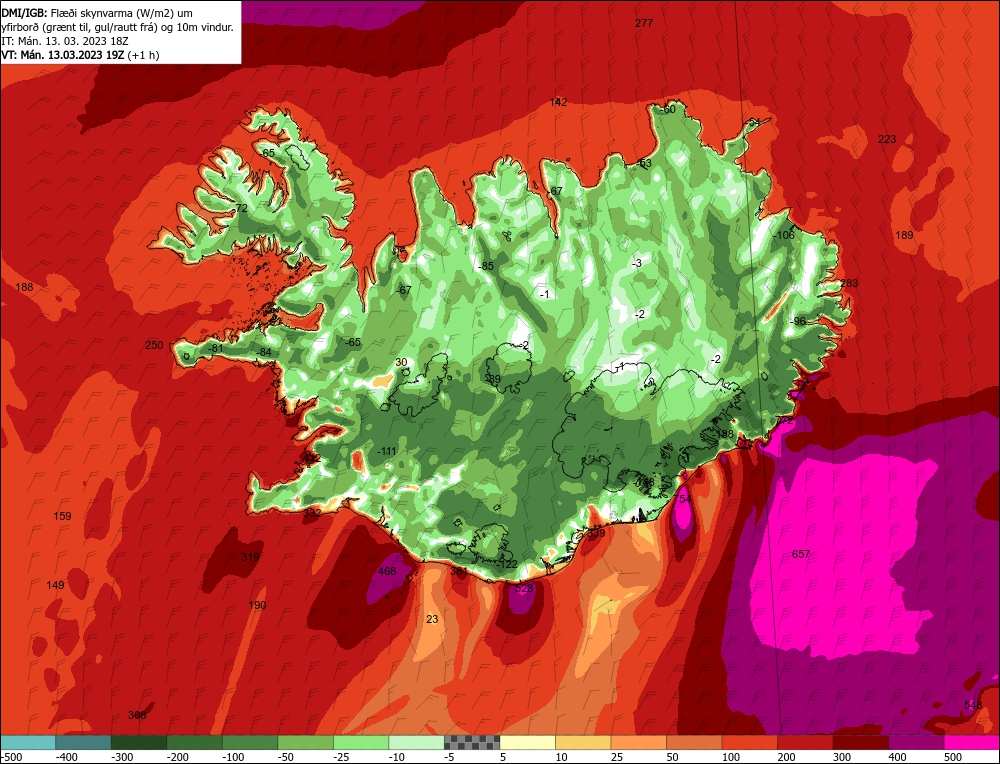The width and height of the screenshot is (1000, 764).
Task: Click the -63 value in northeast Iceland
Action: (645, 163)
